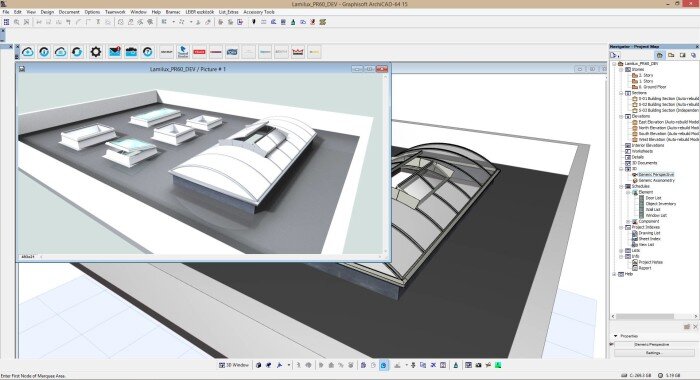Screen dimensions: 700x380
Task: Open the envelope mail icon with notification
Action: pyautogui.click(x=115, y=52)
